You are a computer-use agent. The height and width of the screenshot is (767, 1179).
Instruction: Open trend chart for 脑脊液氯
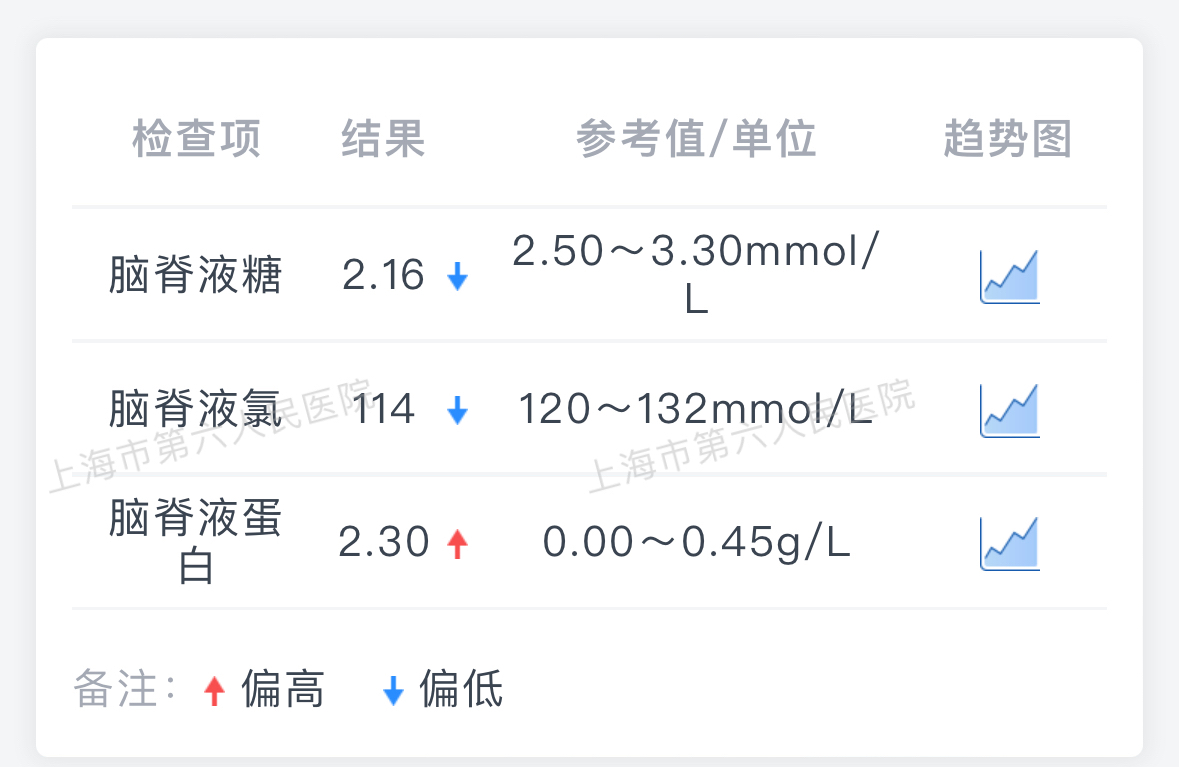point(1010,410)
